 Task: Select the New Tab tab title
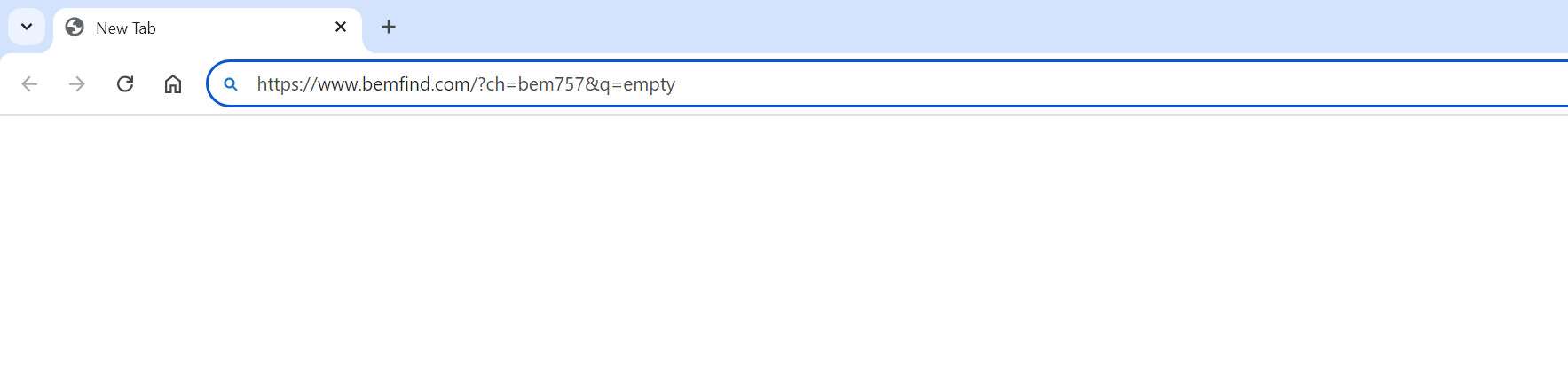click(126, 28)
